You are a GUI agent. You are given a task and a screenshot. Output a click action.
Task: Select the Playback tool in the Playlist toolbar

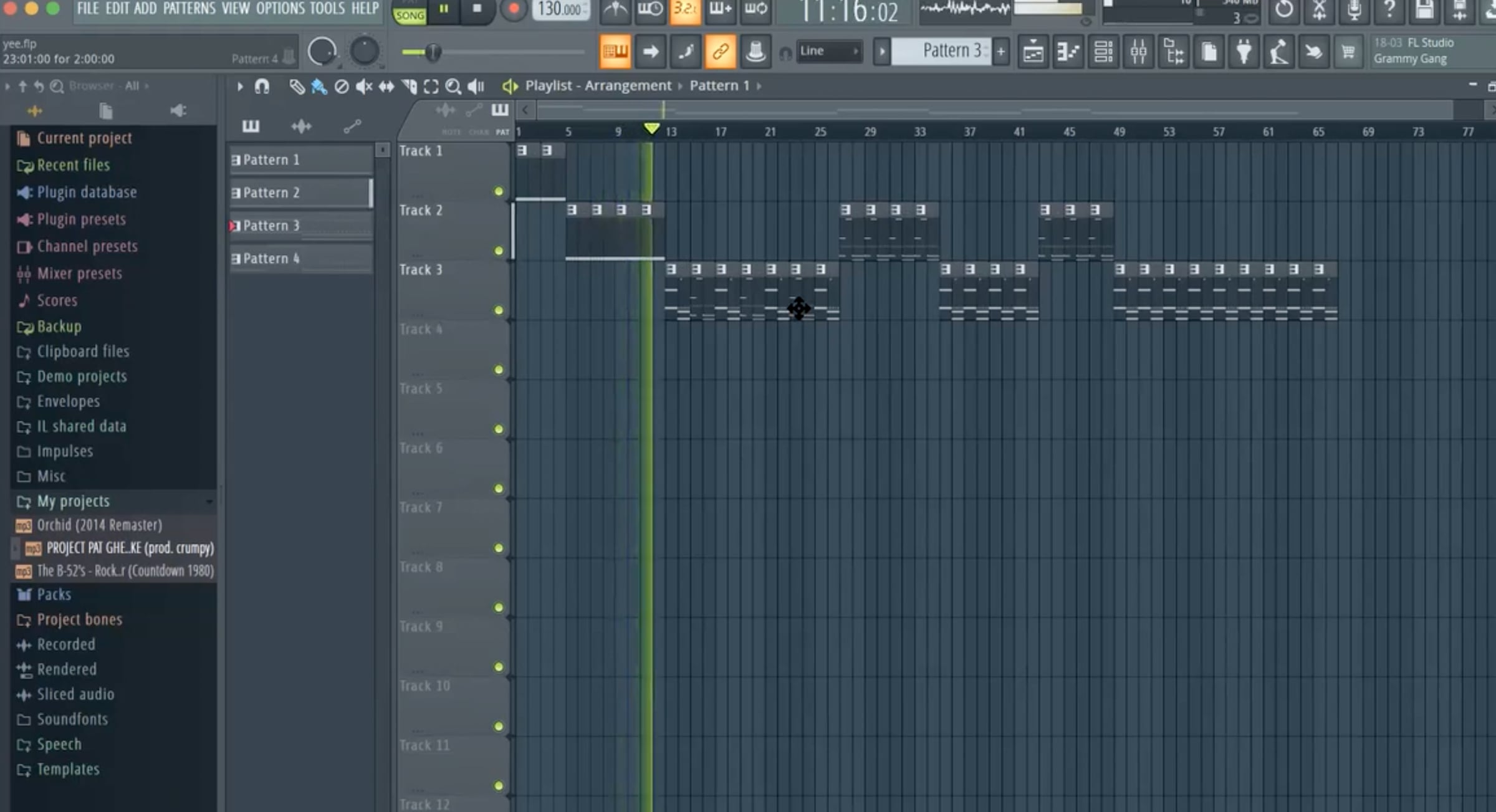[476, 87]
